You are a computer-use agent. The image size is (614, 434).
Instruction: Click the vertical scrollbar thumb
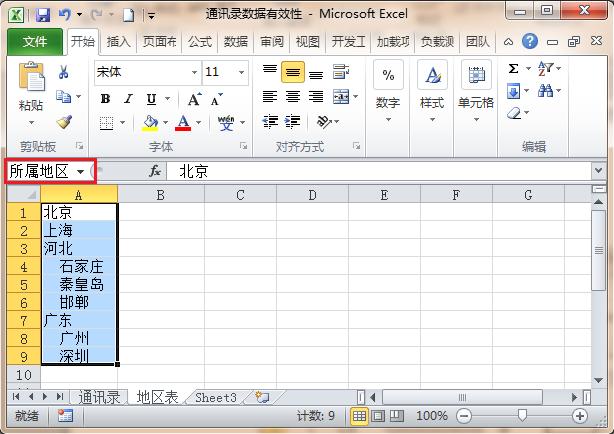[x=598, y=250]
